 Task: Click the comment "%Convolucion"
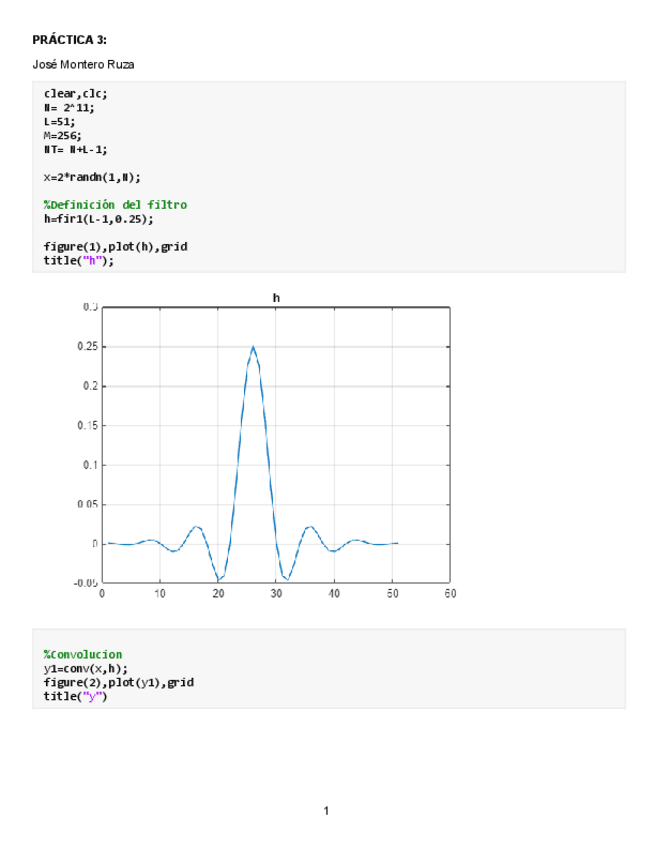click(83, 654)
